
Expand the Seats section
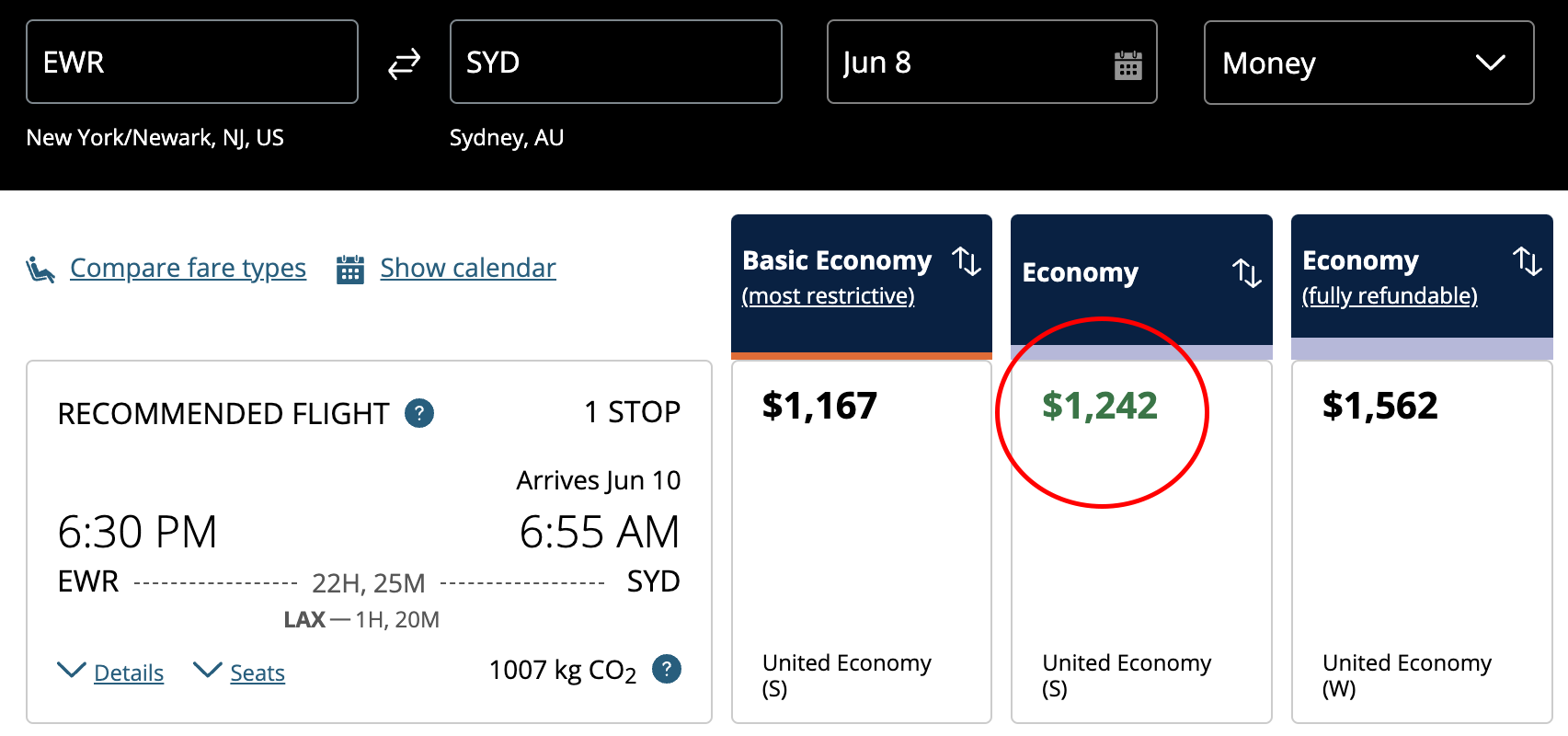[x=257, y=673]
